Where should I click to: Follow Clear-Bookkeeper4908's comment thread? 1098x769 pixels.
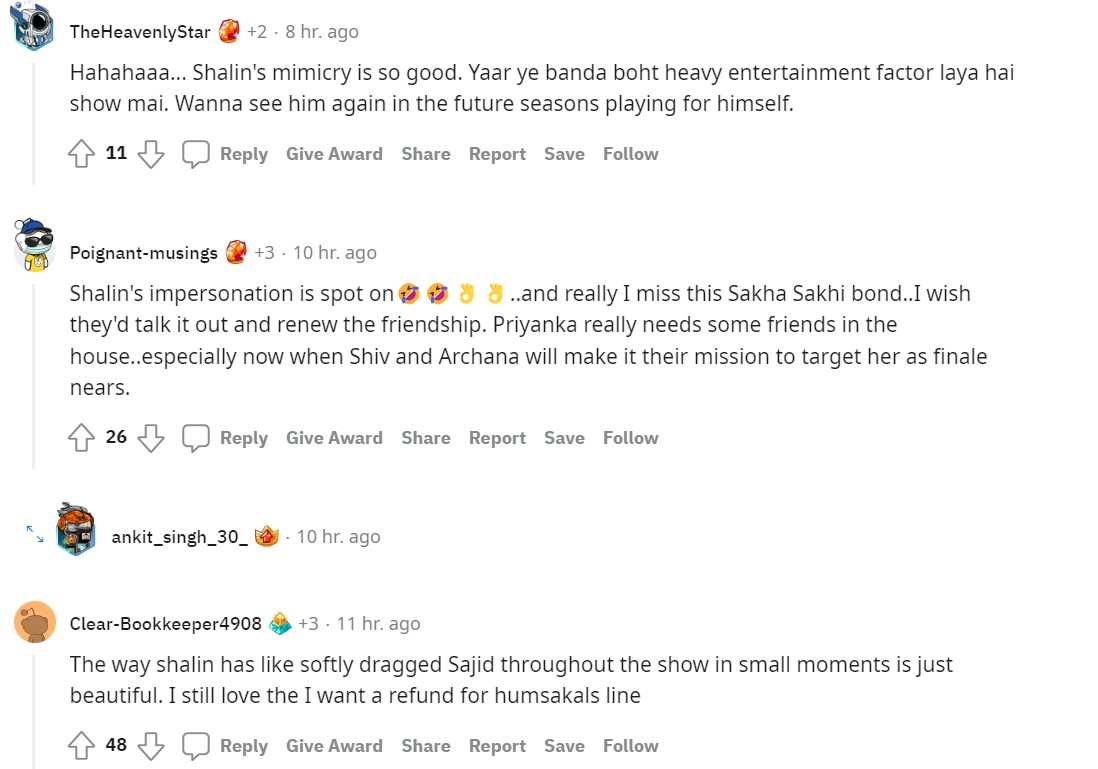[x=630, y=745]
